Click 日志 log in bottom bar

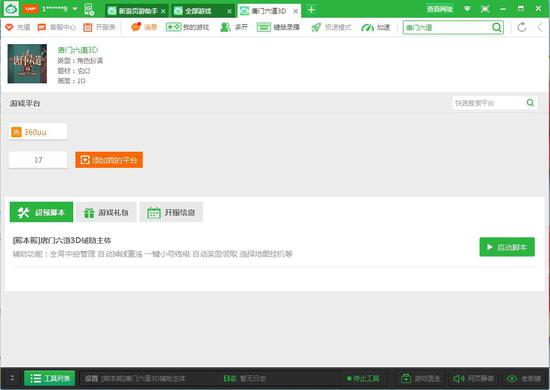[230, 378]
